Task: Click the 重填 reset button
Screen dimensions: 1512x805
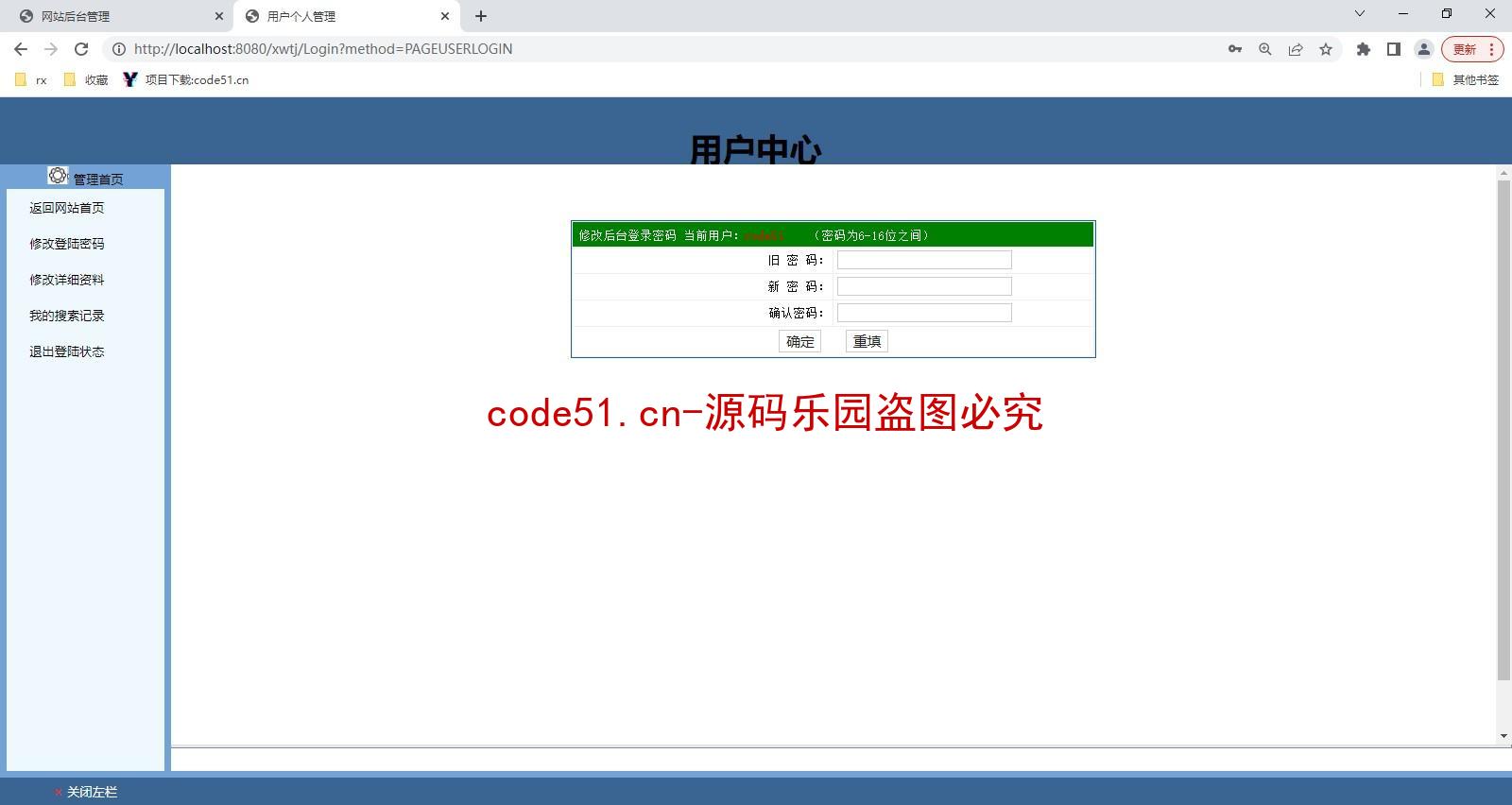Action: pos(867,341)
